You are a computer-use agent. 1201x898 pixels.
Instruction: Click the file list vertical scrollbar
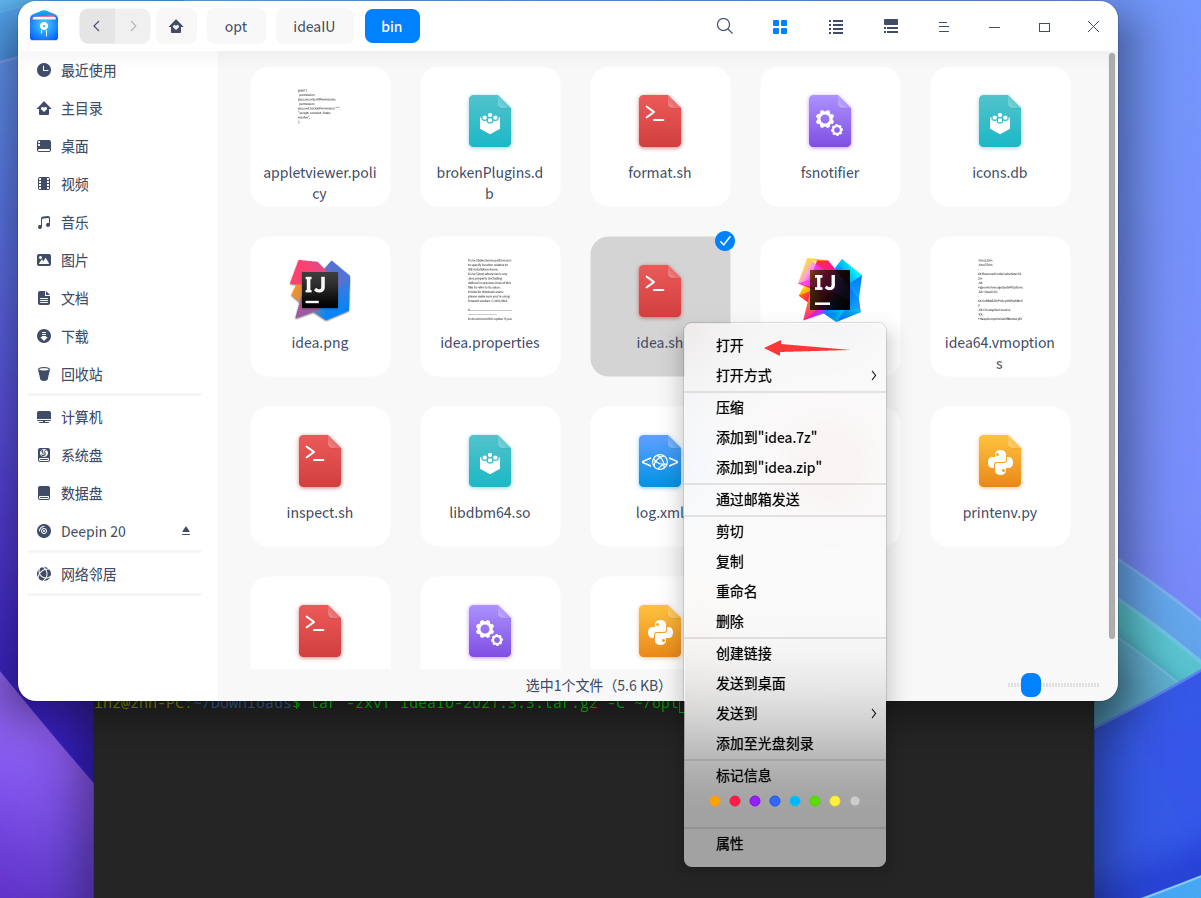(1111, 345)
